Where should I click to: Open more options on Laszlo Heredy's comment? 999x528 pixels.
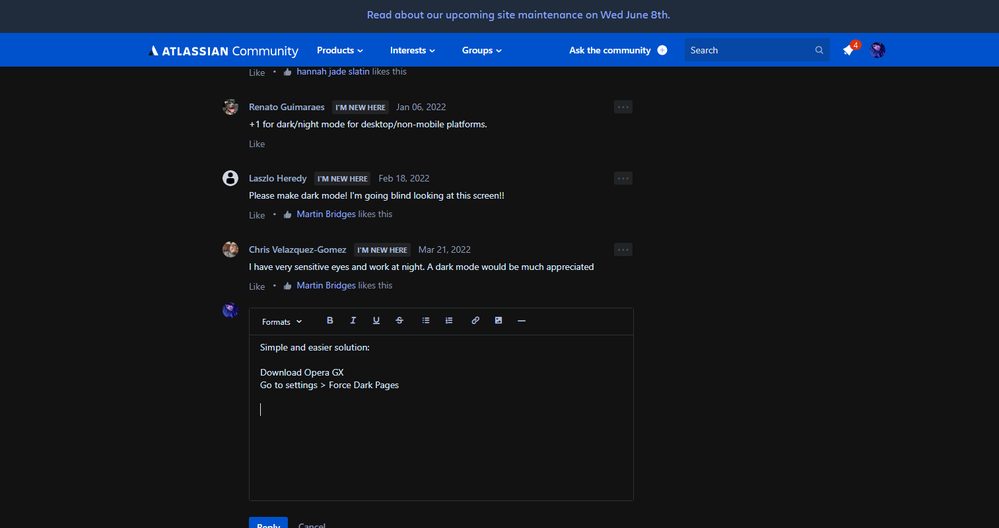tap(623, 178)
